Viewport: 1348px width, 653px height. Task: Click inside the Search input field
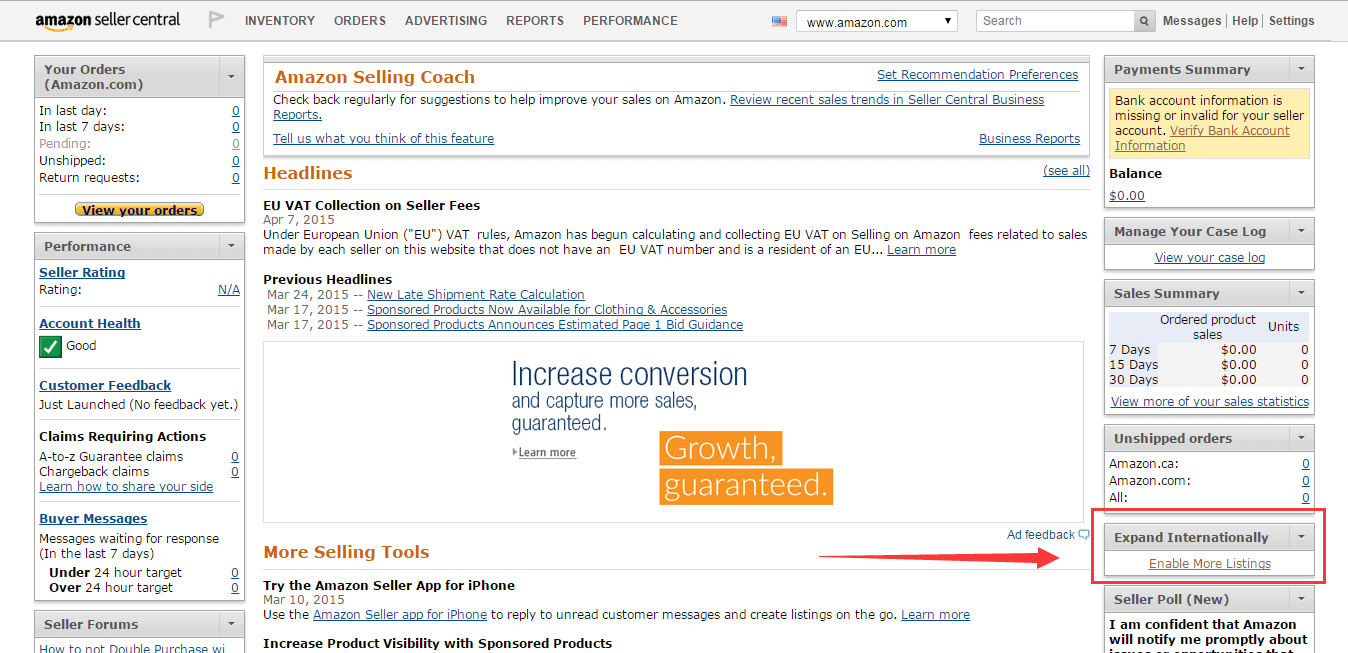click(x=1050, y=20)
